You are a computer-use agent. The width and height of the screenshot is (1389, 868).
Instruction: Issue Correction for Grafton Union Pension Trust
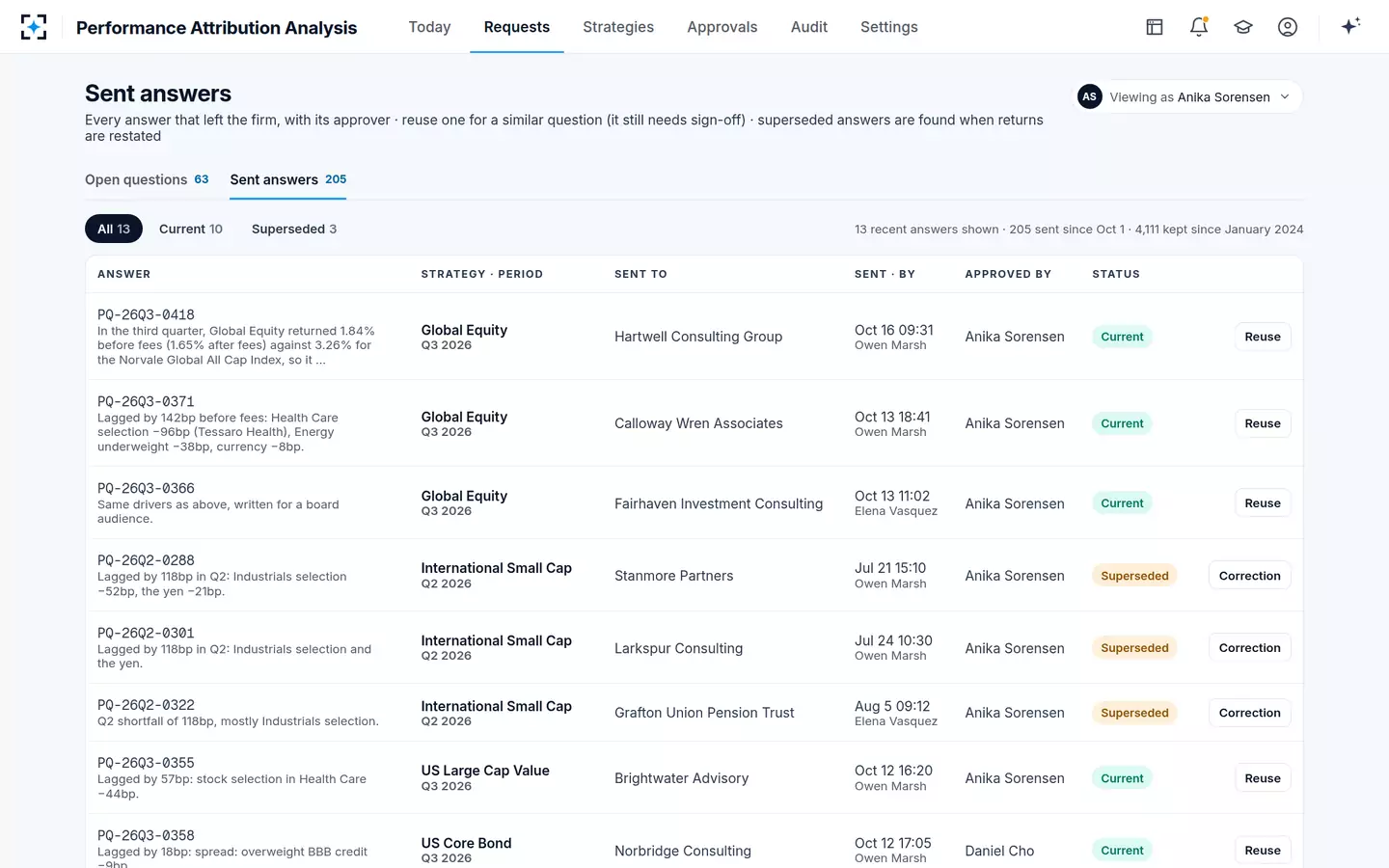[x=1249, y=713]
